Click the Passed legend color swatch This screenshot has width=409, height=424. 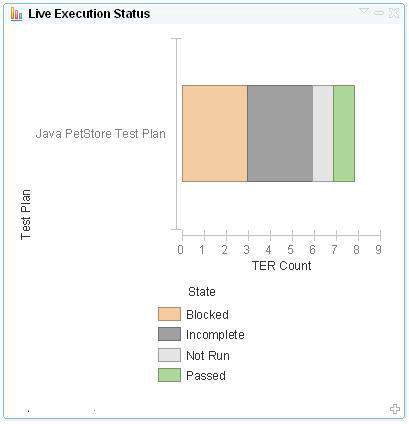[x=169, y=375]
